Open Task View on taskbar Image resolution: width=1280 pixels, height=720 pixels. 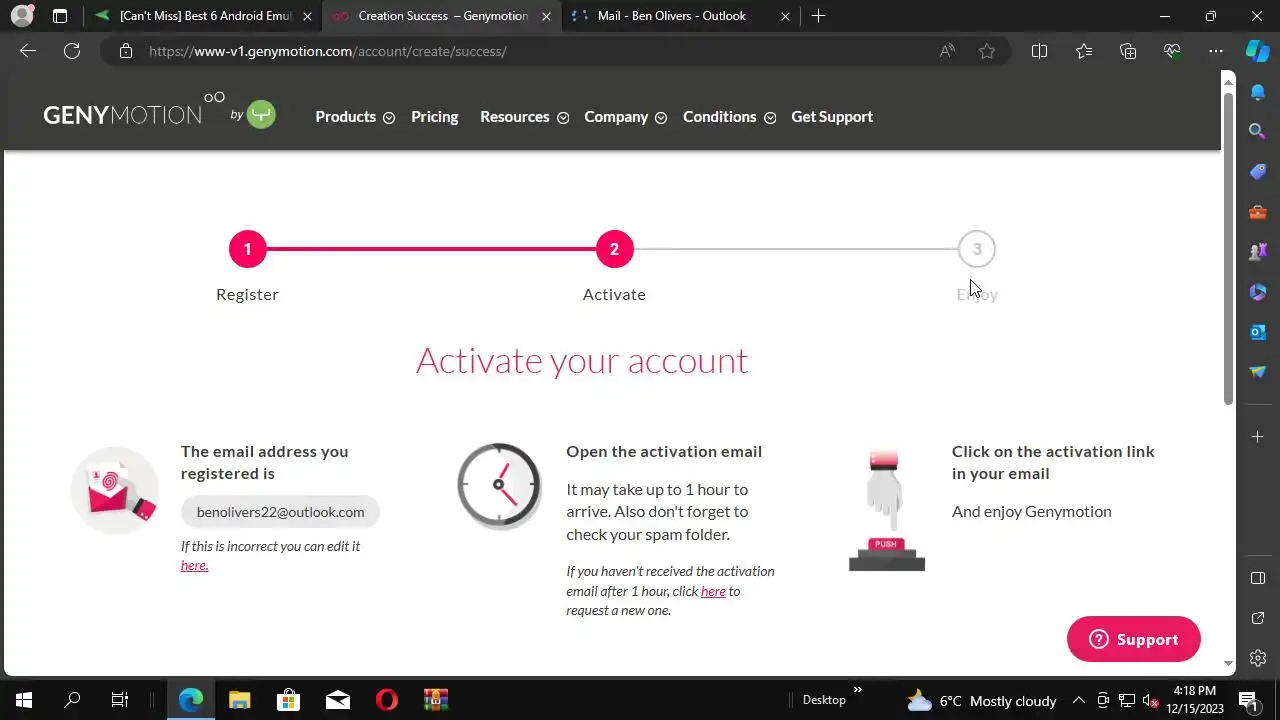[120, 700]
